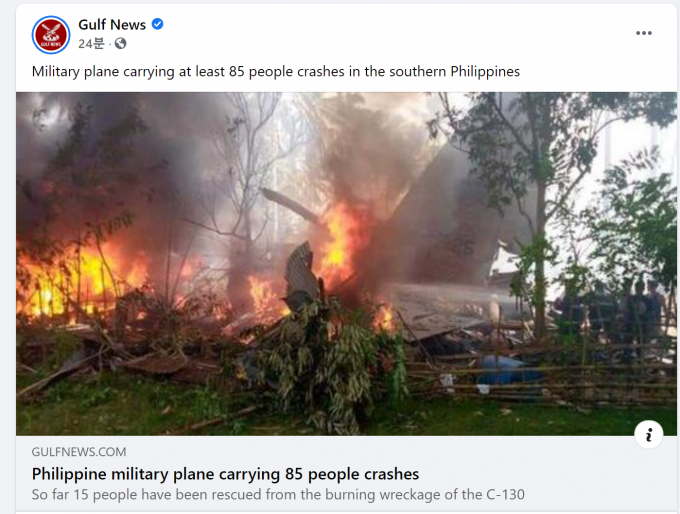The height and width of the screenshot is (514, 680).
Task: Click the post caption about southern Philippines
Action: point(275,72)
